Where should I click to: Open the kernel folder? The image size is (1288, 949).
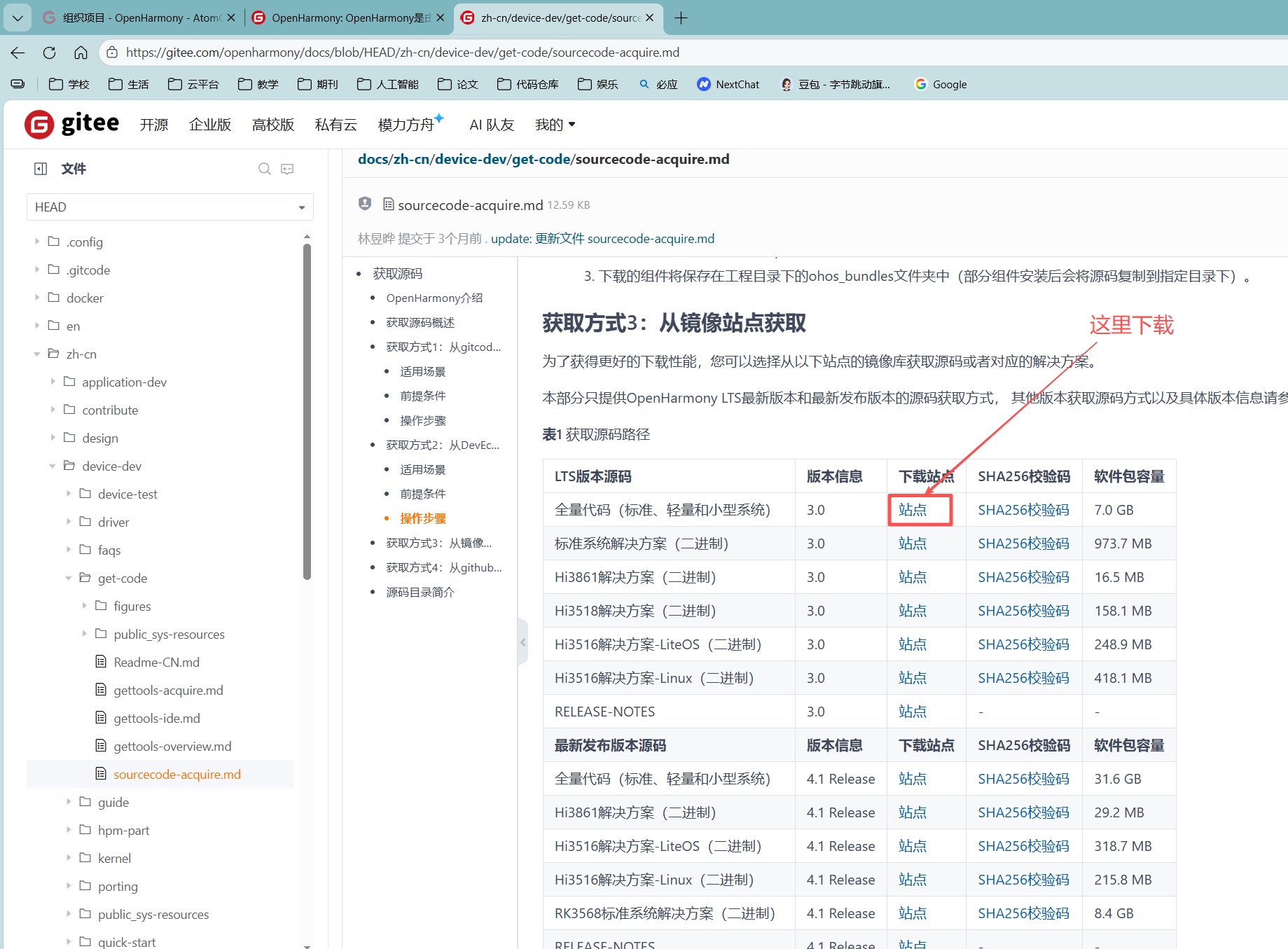coord(114,858)
